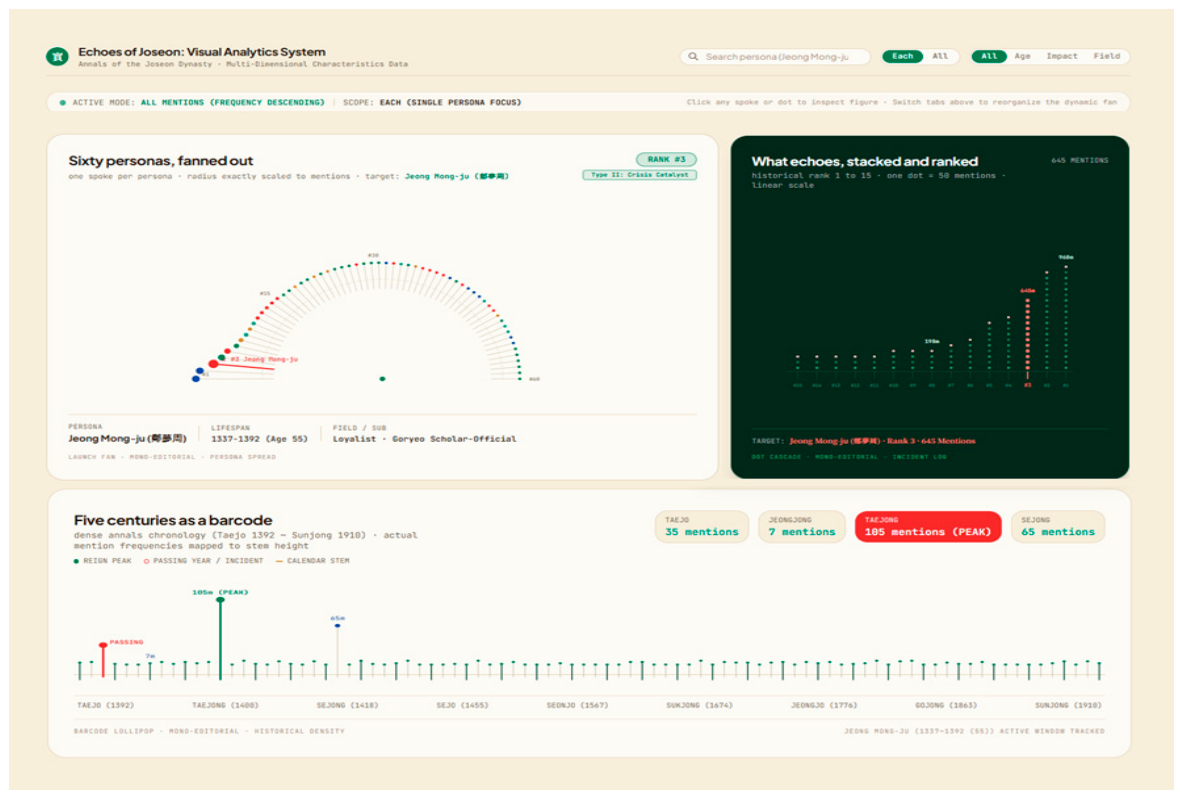This screenshot has height=798, width=1182.
Task: Click the red PASSING marker on barcode
Action: point(103,646)
